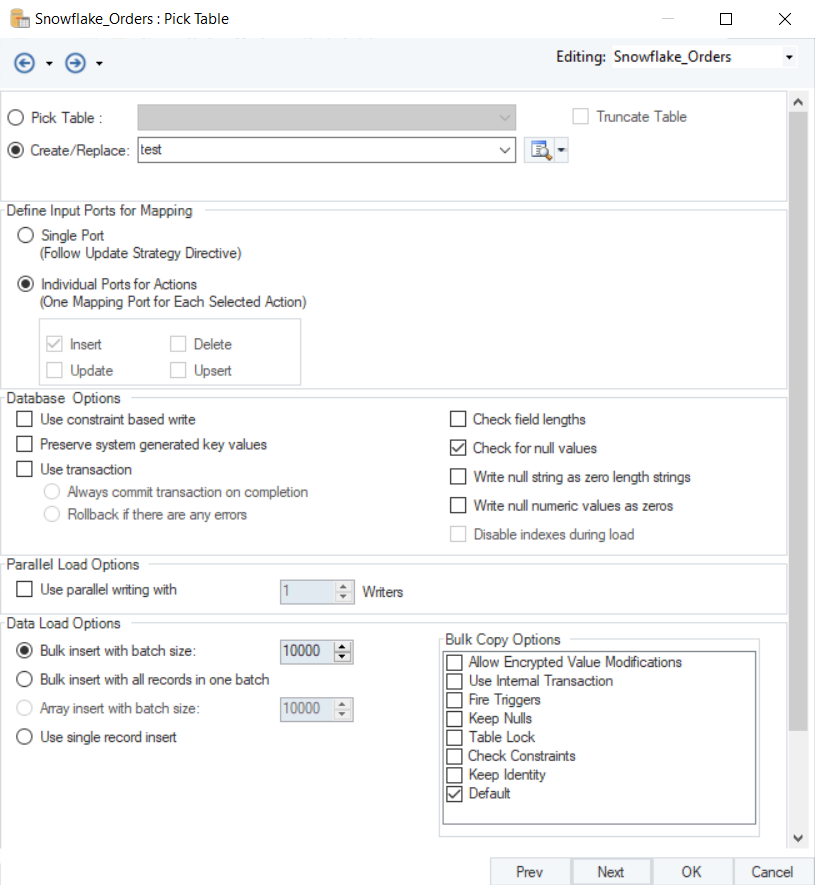The height and width of the screenshot is (885, 815).
Task: Open the forward arrow history dropdown
Action: click(99, 64)
